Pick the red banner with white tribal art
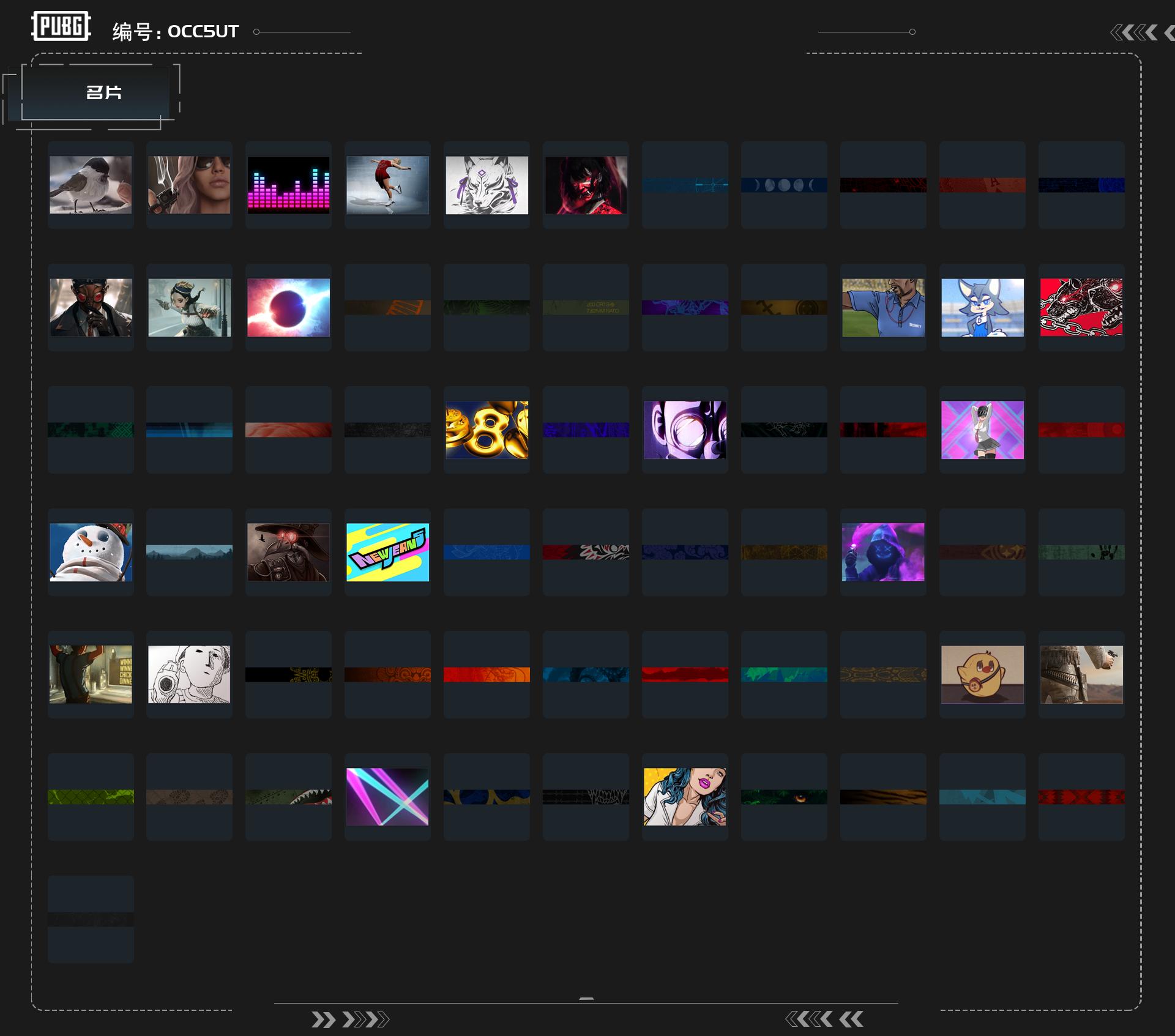Screen dimensions: 1175x1036 [586, 552]
